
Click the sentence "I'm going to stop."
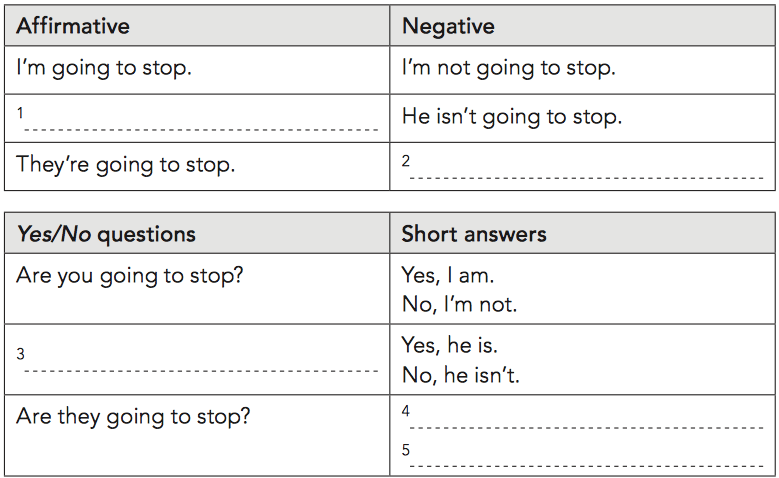(x=104, y=68)
